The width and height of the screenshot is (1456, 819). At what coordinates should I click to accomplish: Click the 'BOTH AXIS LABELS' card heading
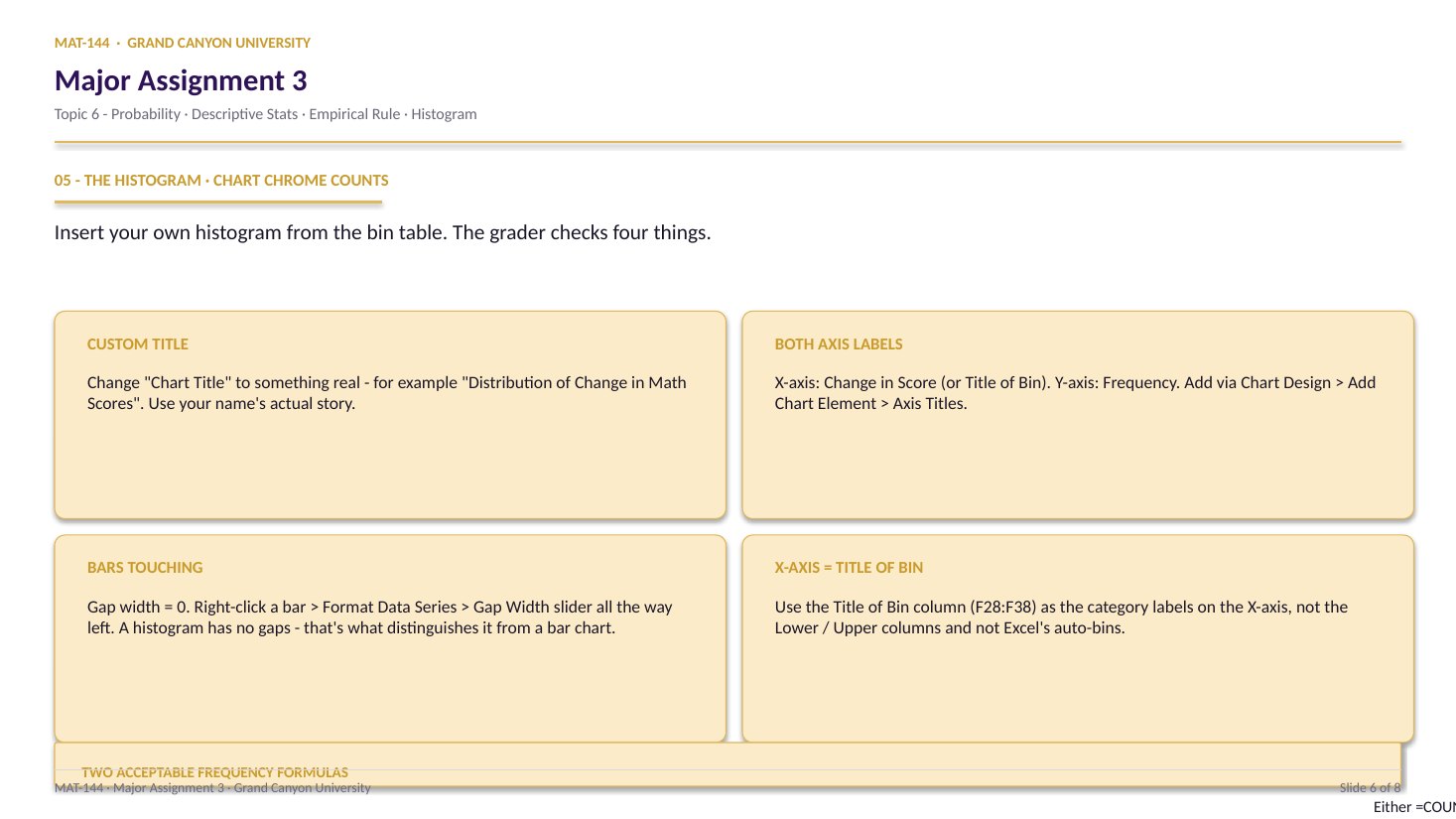click(839, 344)
